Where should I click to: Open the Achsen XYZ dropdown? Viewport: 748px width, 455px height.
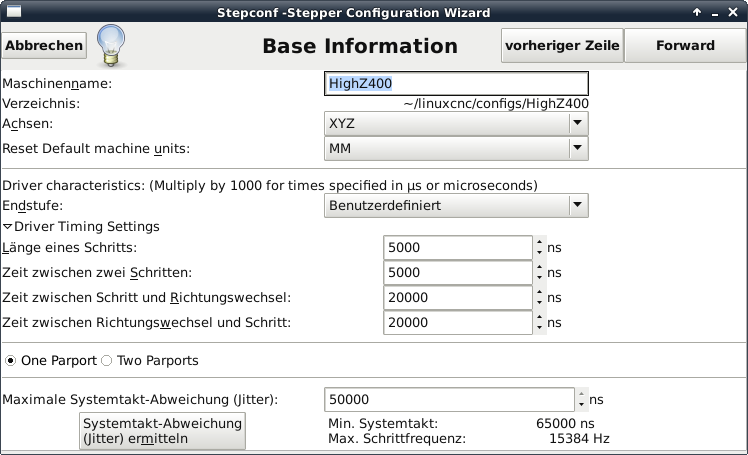(456, 123)
